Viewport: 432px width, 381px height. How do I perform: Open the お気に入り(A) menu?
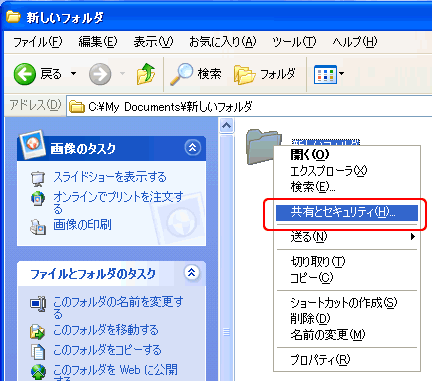tap(223, 42)
